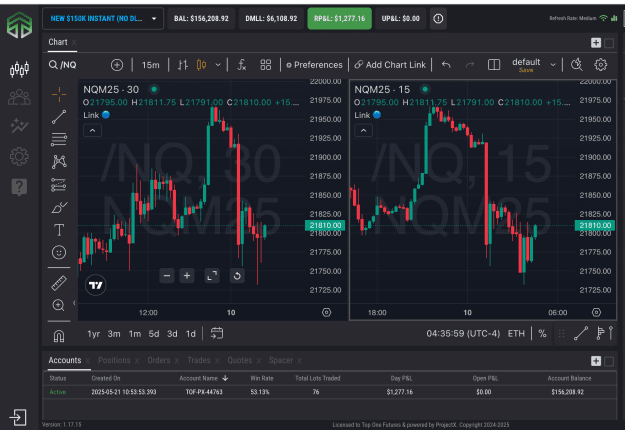This screenshot has height=430, width=625.
Task: Open the horizontal lines tool group
Action: [x=59, y=139]
